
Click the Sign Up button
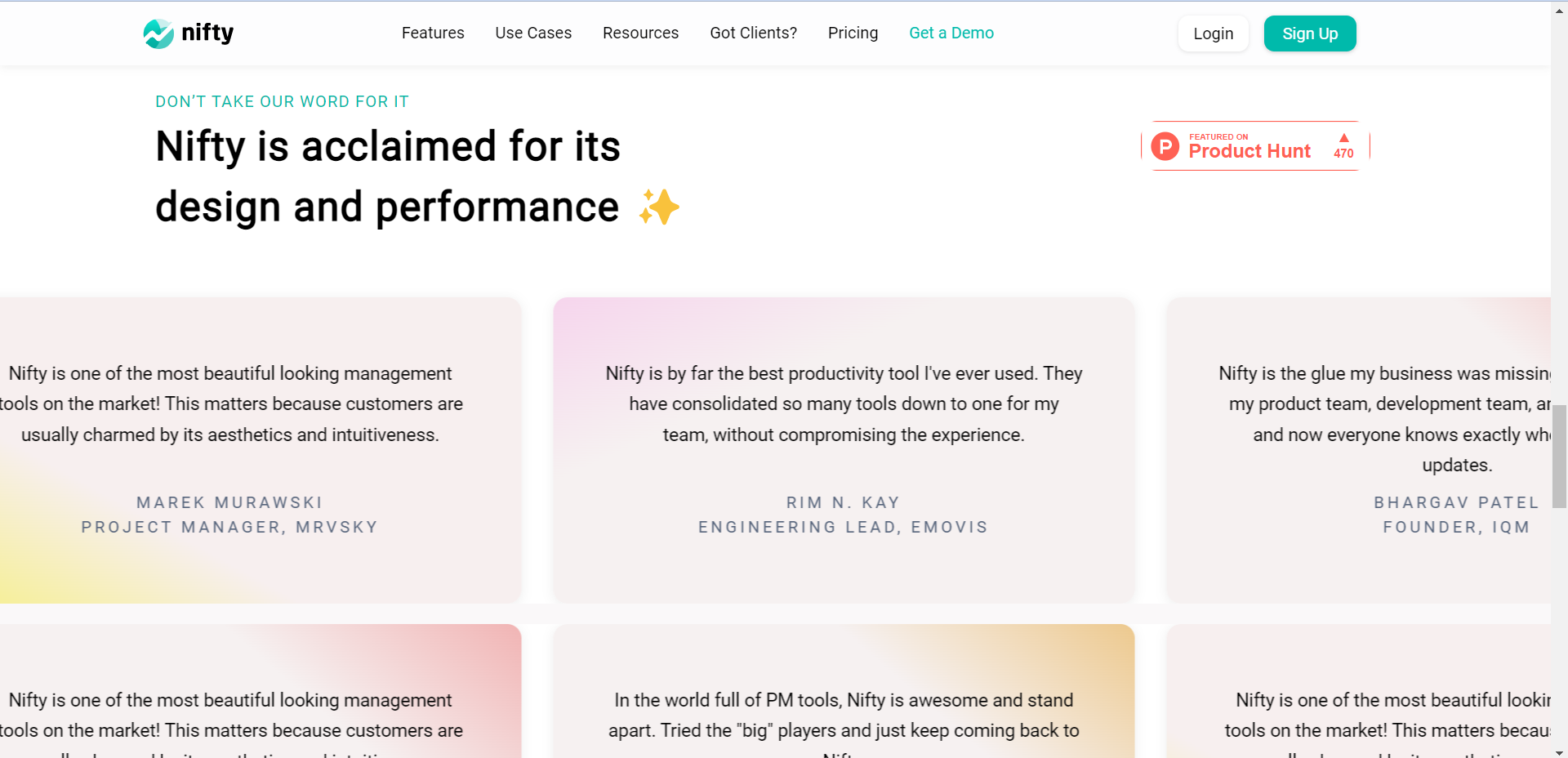point(1309,33)
